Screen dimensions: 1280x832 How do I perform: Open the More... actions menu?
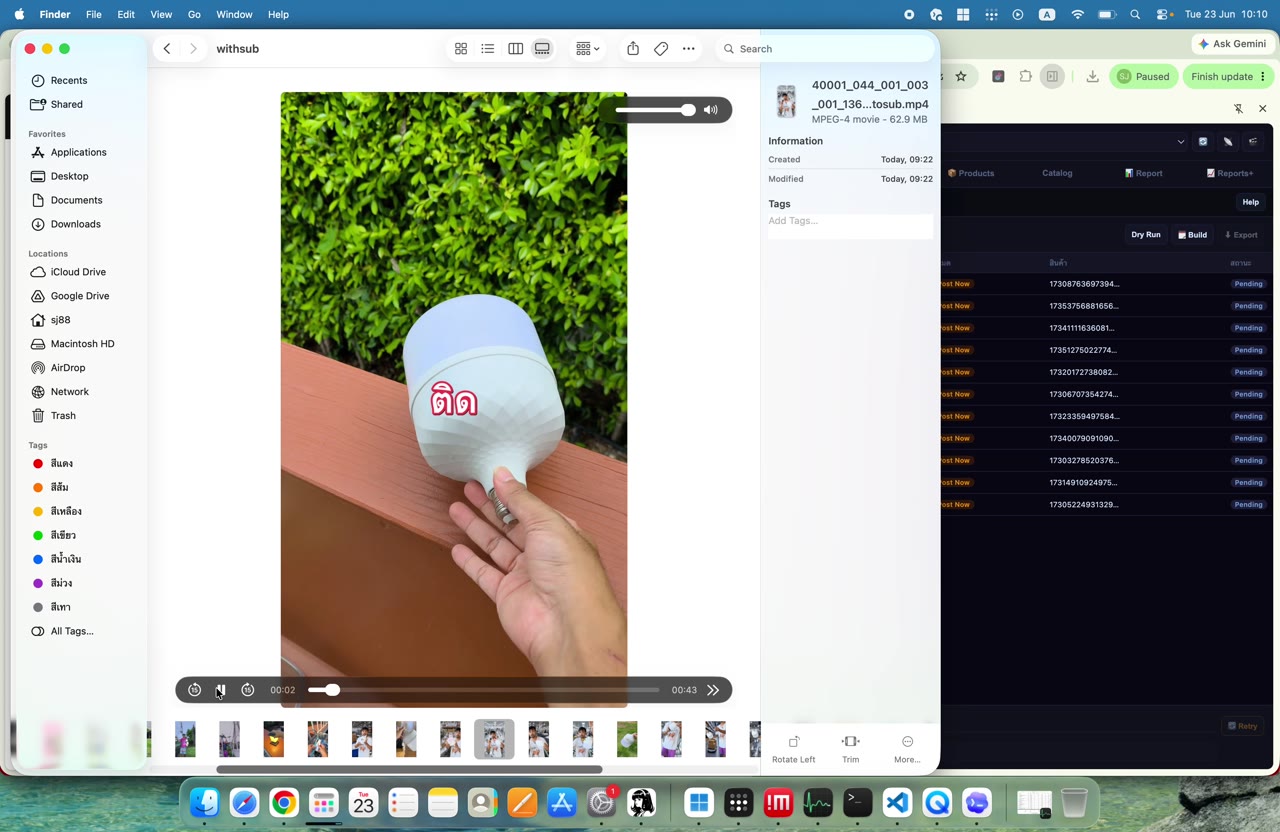(907, 749)
